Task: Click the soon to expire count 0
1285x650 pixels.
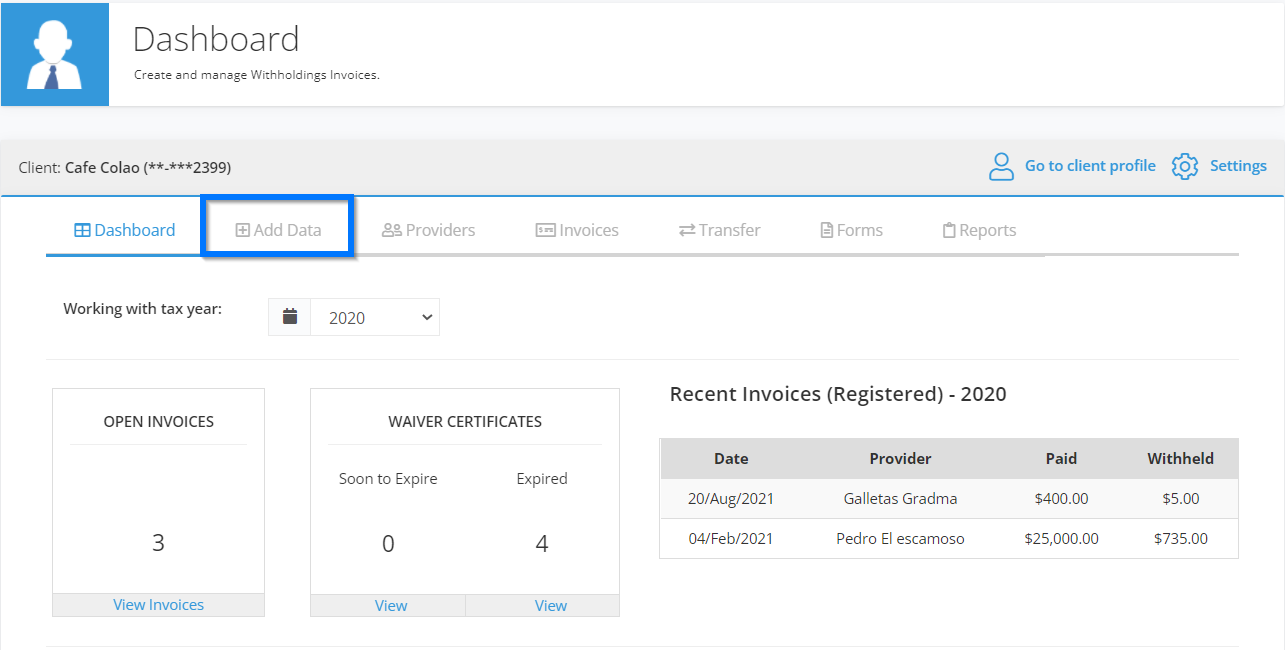Action: [x=388, y=544]
